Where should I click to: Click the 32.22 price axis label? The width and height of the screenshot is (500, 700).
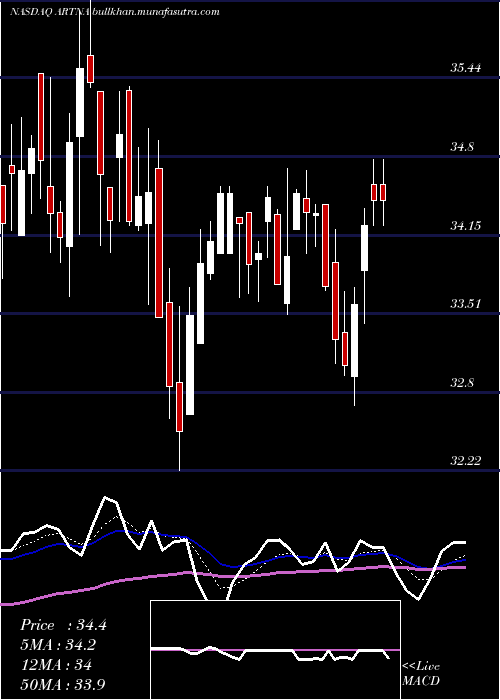click(466, 461)
